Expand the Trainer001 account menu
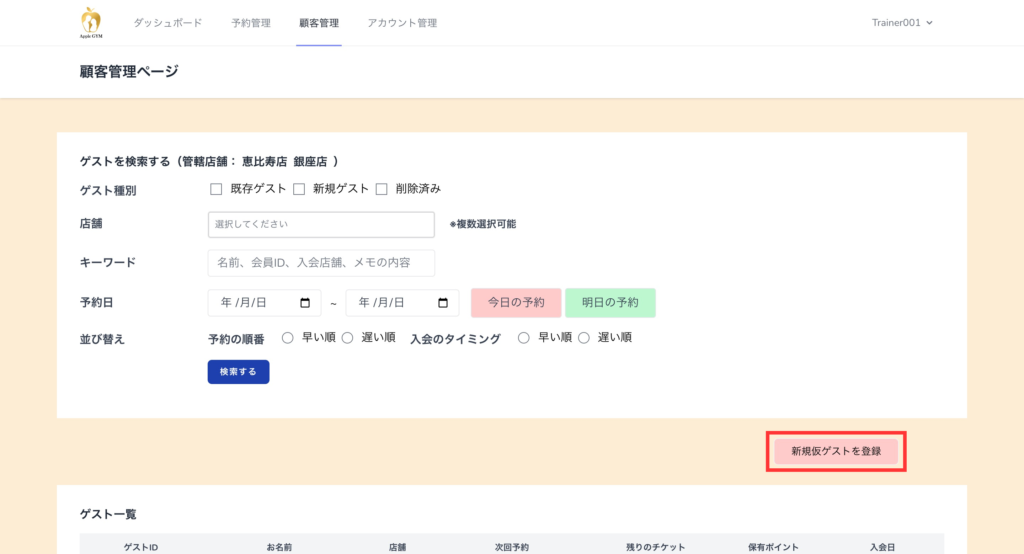Screen dimensions: 1024x554 coord(901,23)
